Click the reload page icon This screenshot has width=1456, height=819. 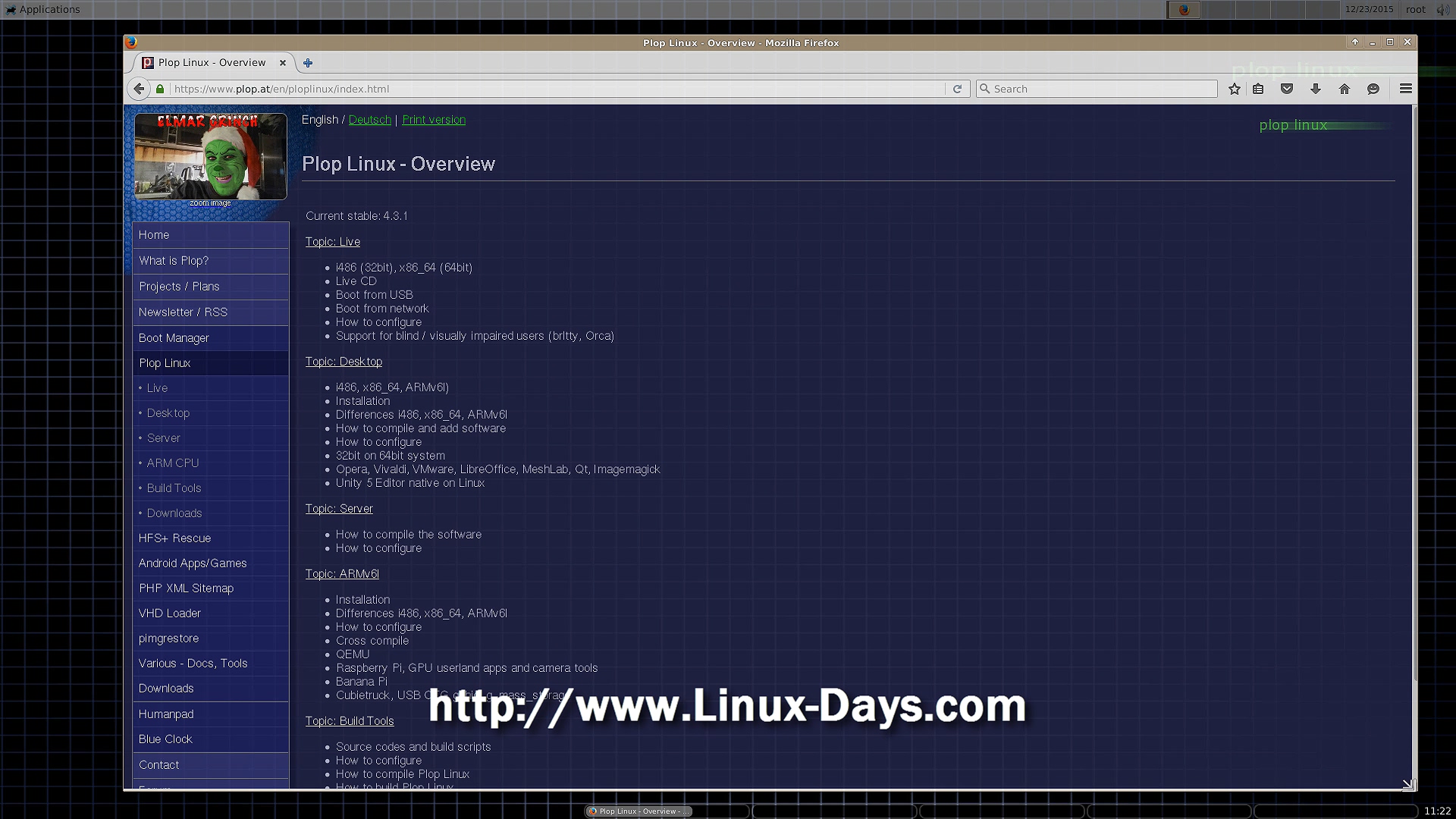(957, 89)
